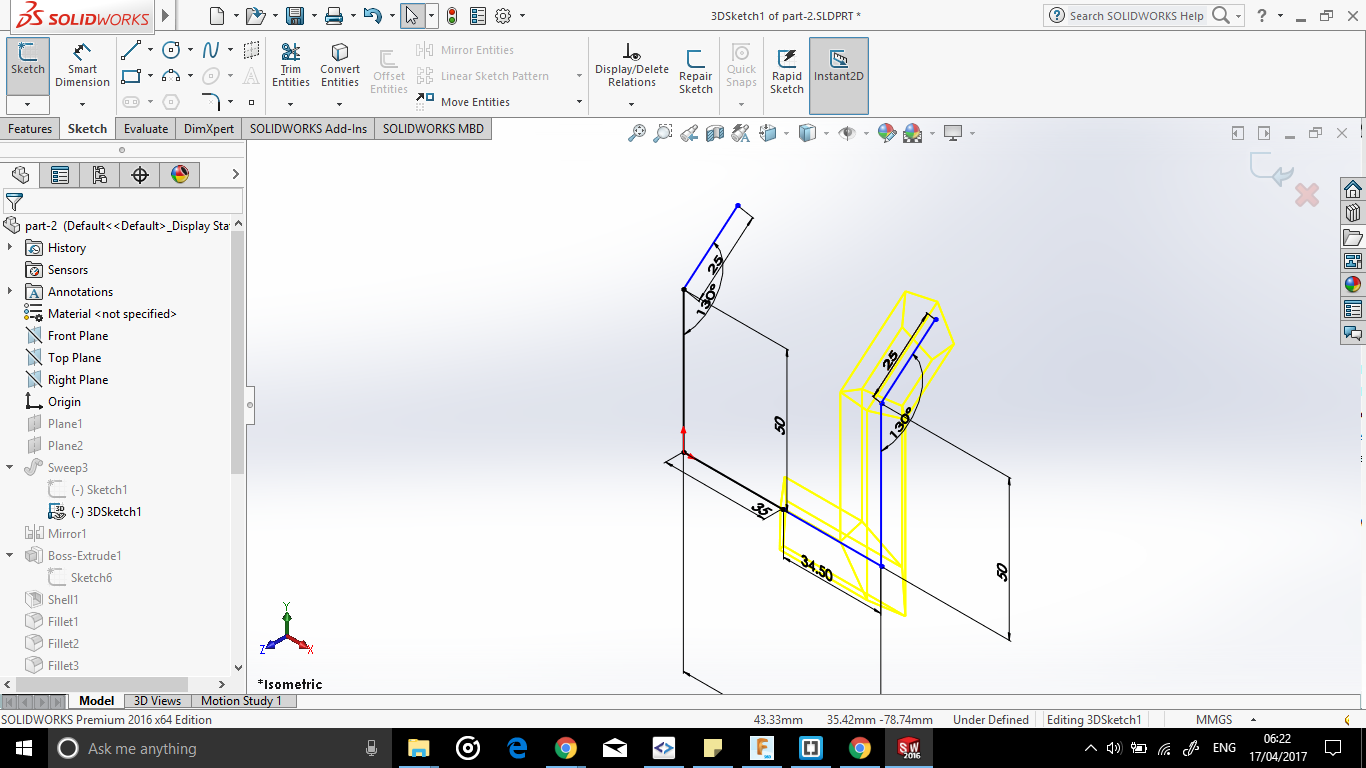The height and width of the screenshot is (768, 1366).
Task: Open the SOLIDWORKS MBD tab
Action: (x=433, y=129)
